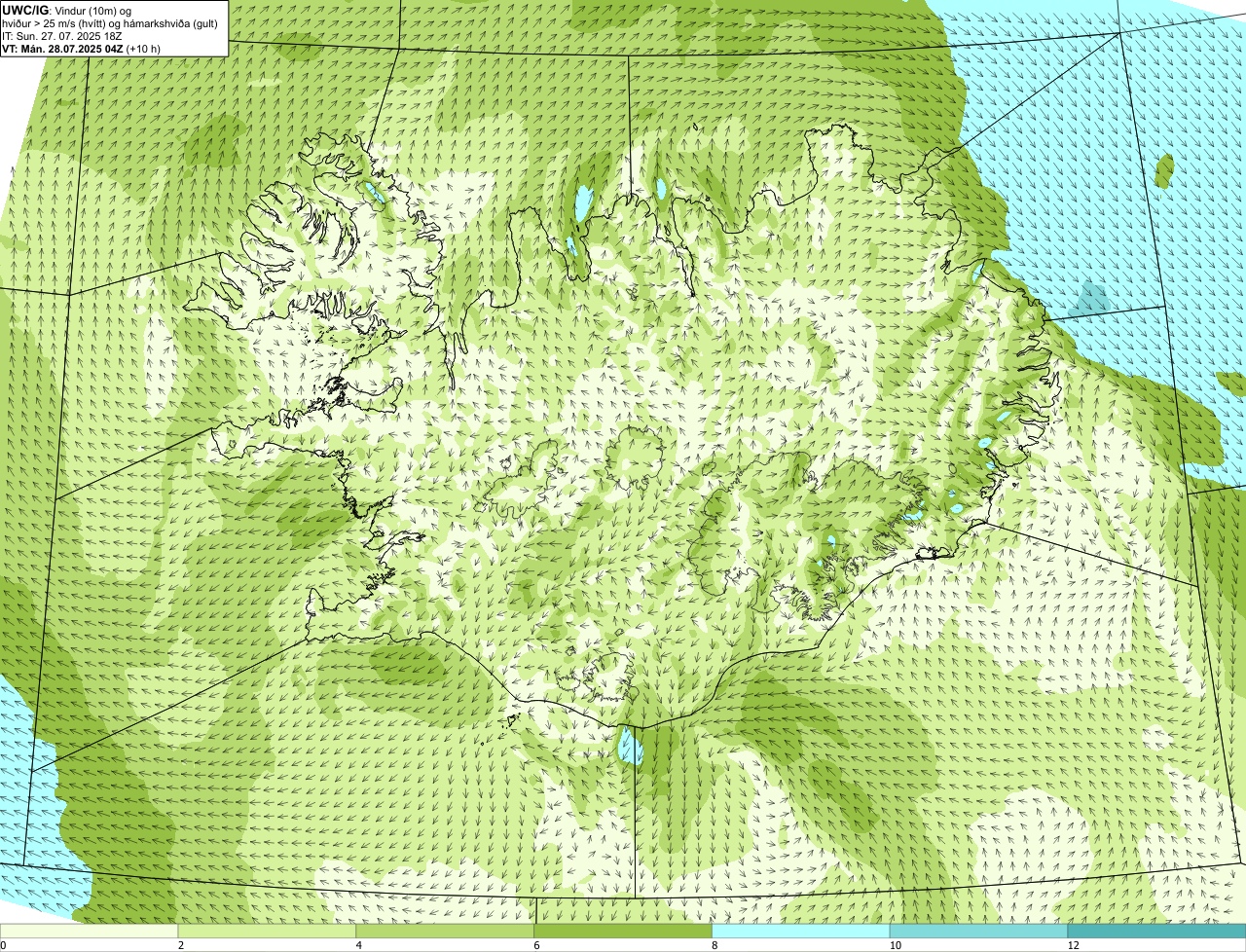This screenshot has width=1246, height=952.
Task: Click the 'IT: Sun. 27. 07. 2025 18Z' line
Action: 62,36
